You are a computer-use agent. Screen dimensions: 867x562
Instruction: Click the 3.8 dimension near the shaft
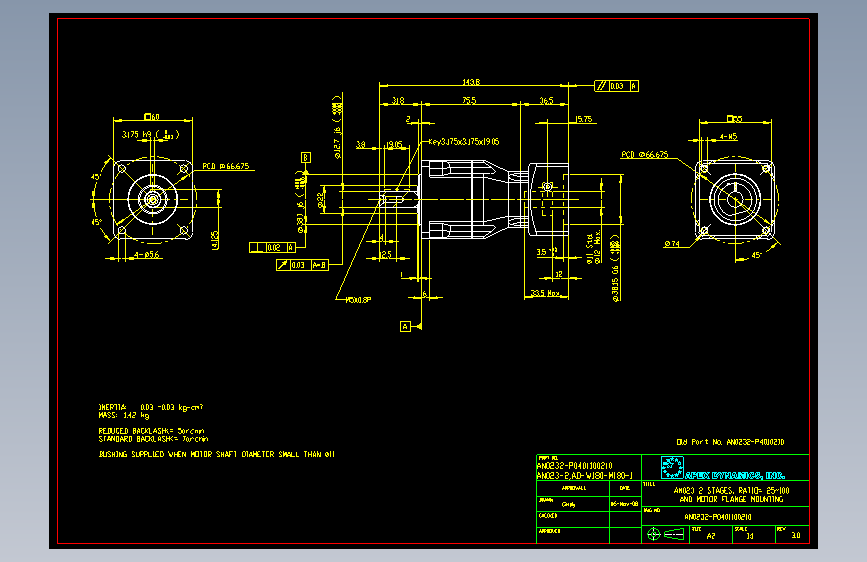tap(361, 144)
